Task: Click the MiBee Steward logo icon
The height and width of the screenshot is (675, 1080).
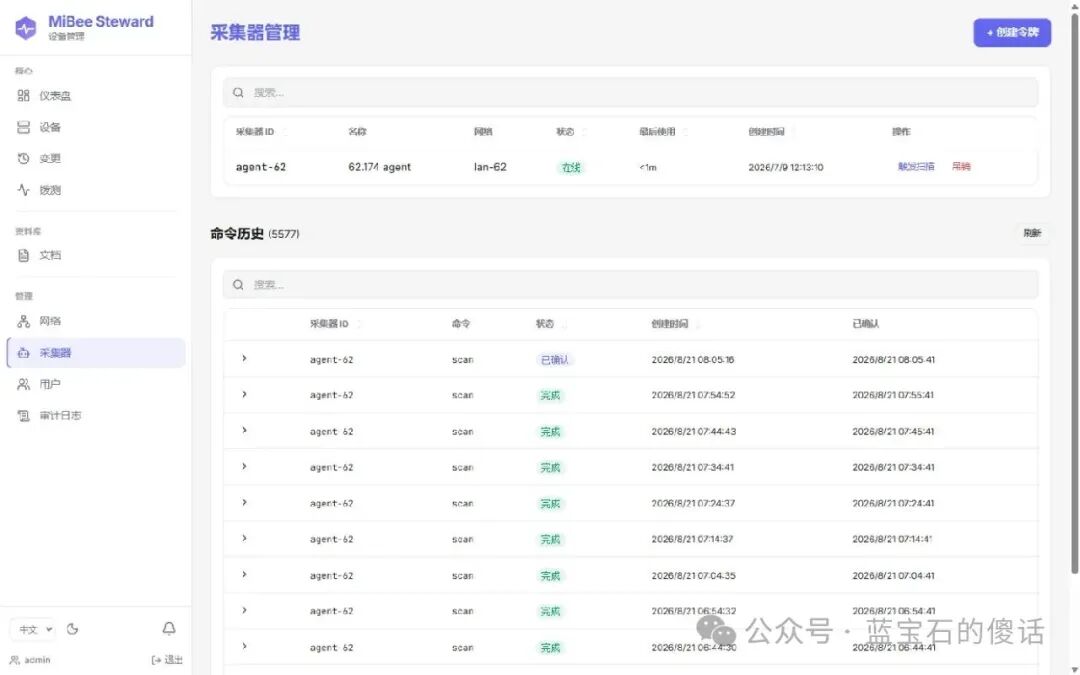Action: 25,28
